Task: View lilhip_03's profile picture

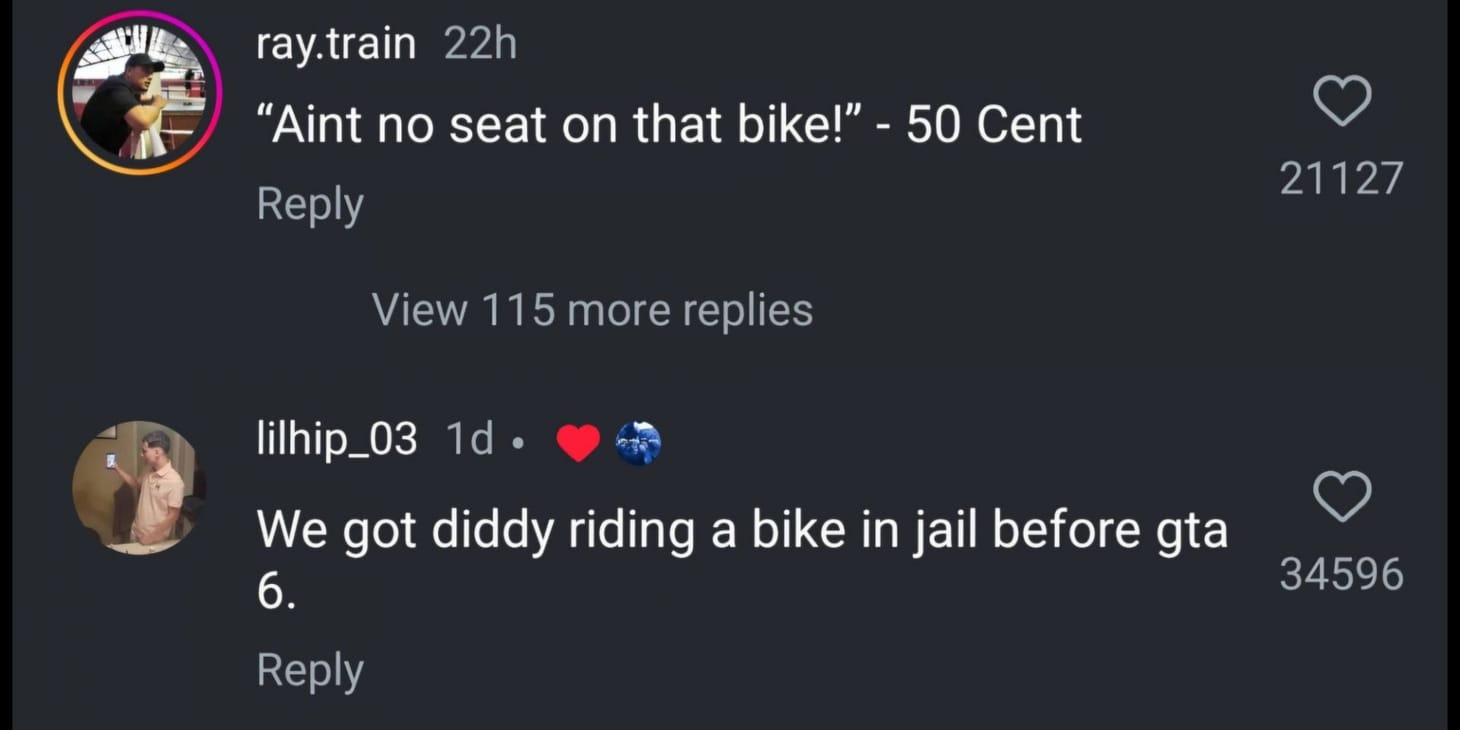Action: pyautogui.click(x=138, y=487)
